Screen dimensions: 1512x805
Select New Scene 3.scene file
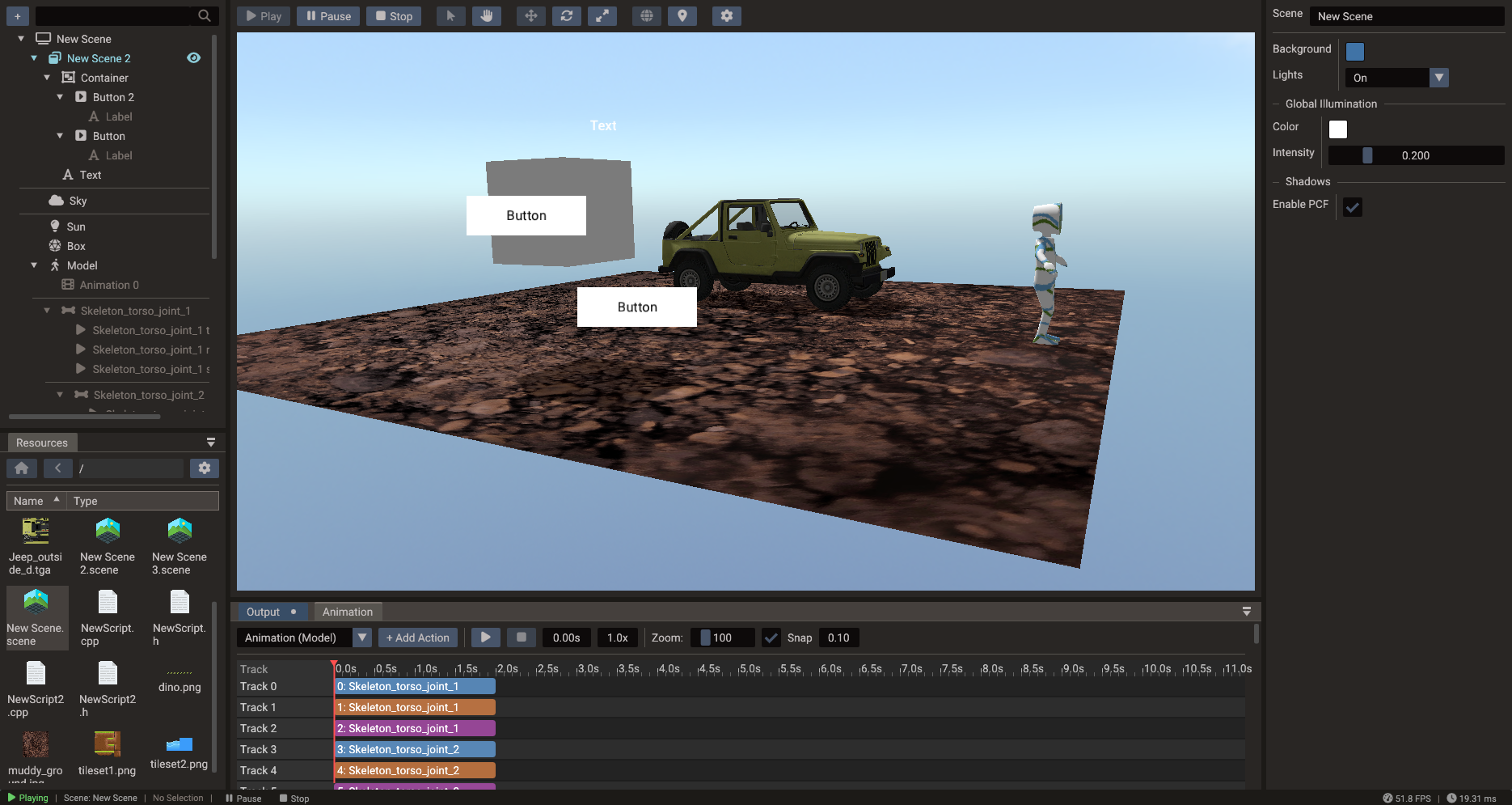[x=179, y=546]
